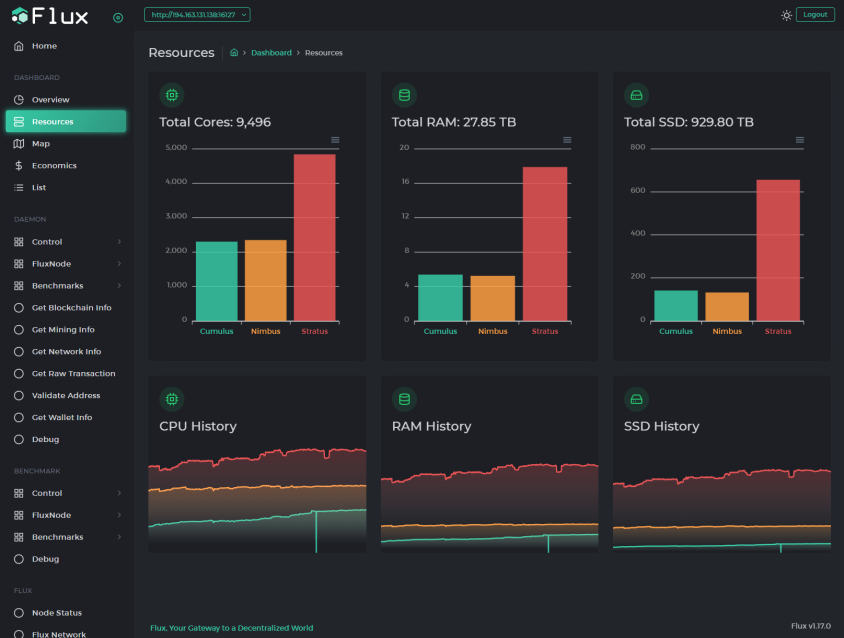Expand Benchmark FluxNode submenu chevron

pos(119,515)
